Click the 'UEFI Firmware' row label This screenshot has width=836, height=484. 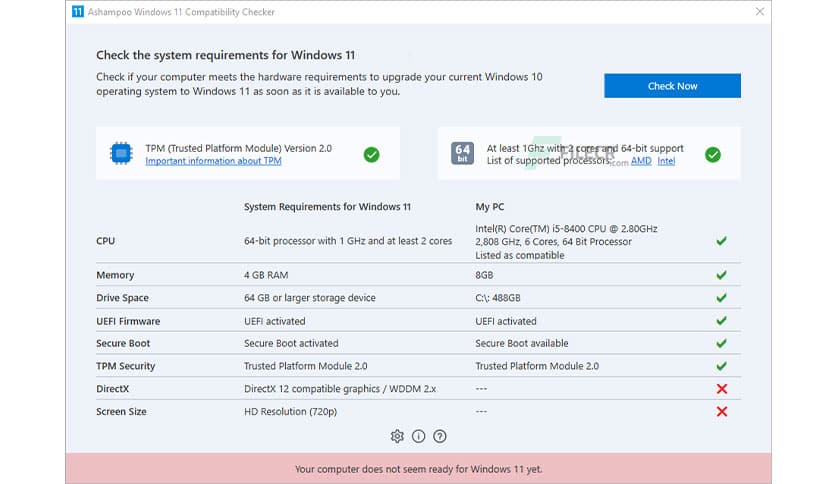[128, 321]
